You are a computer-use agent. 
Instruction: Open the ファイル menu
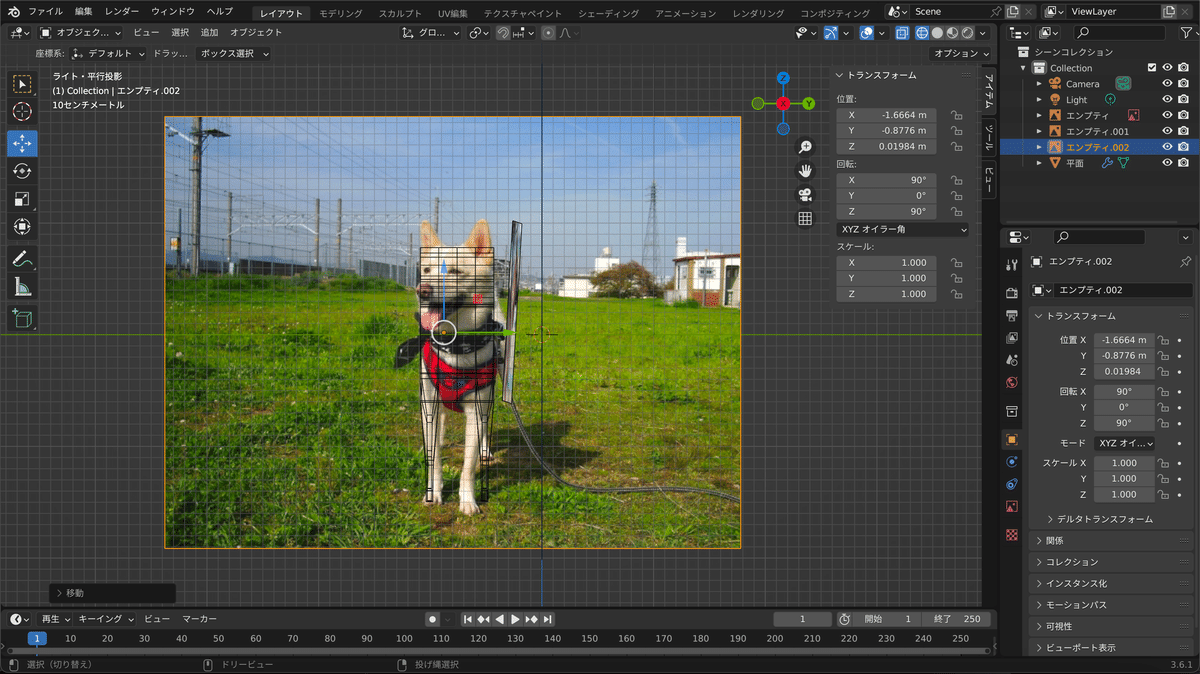point(45,12)
